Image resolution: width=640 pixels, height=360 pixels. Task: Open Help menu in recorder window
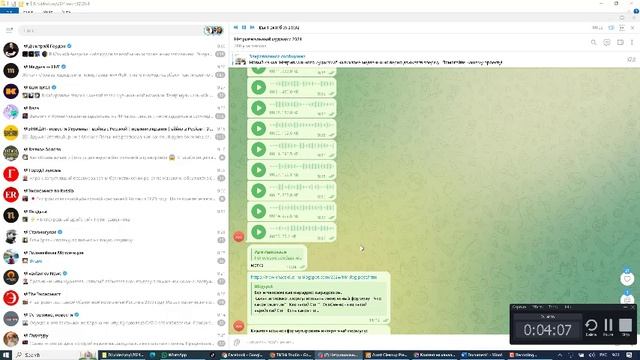tap(567, 307)
